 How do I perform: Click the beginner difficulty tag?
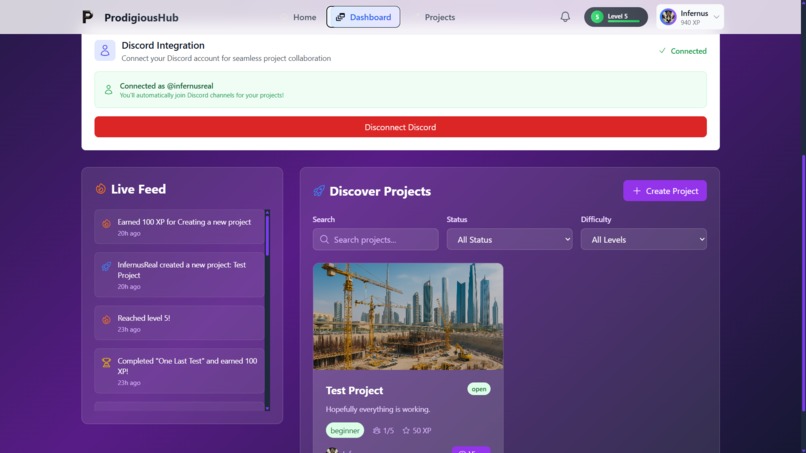tap(344, 430)
